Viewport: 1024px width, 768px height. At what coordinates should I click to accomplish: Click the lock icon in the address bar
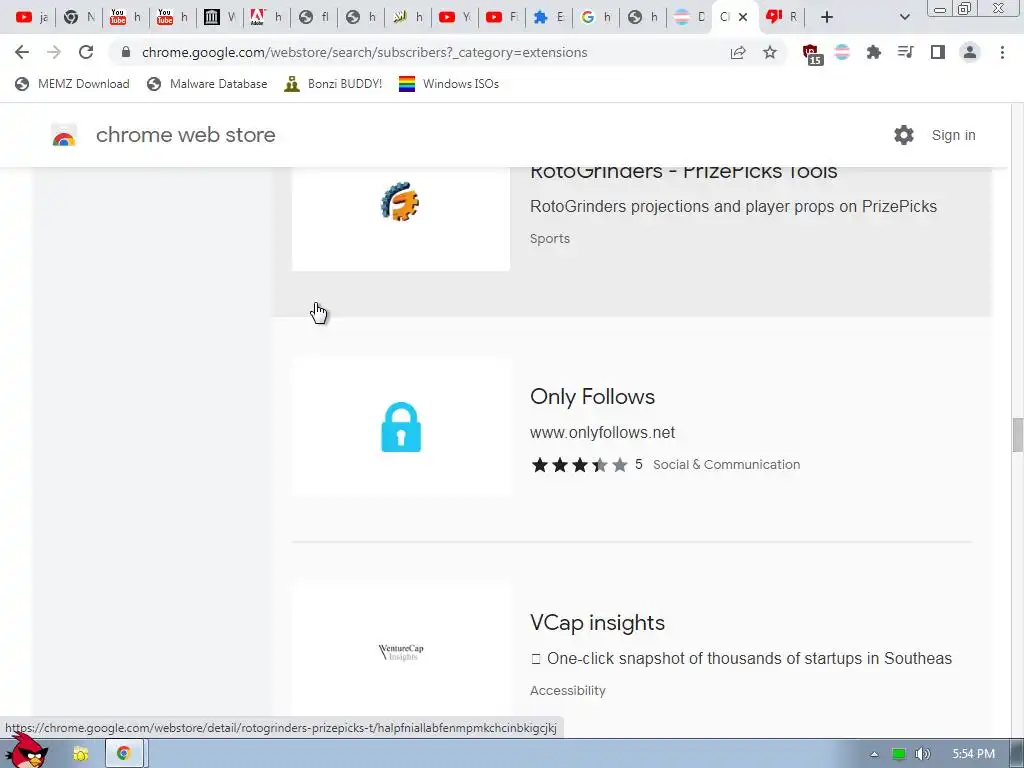coord(126,52)
